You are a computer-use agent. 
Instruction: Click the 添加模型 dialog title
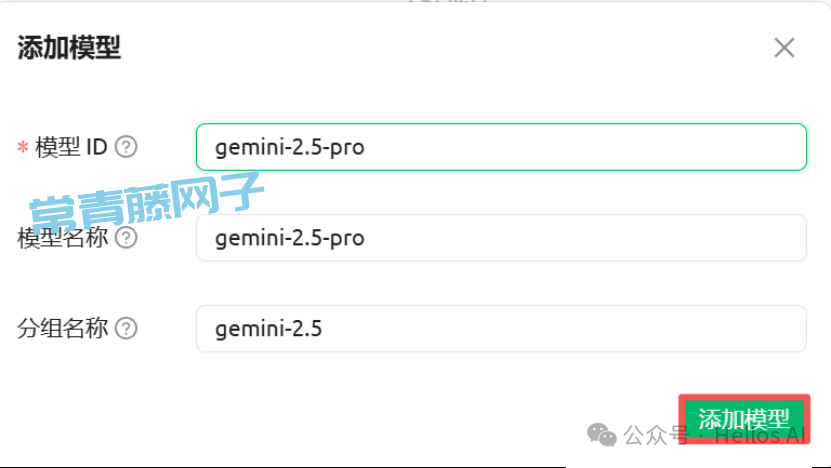[x=69, y=48]
